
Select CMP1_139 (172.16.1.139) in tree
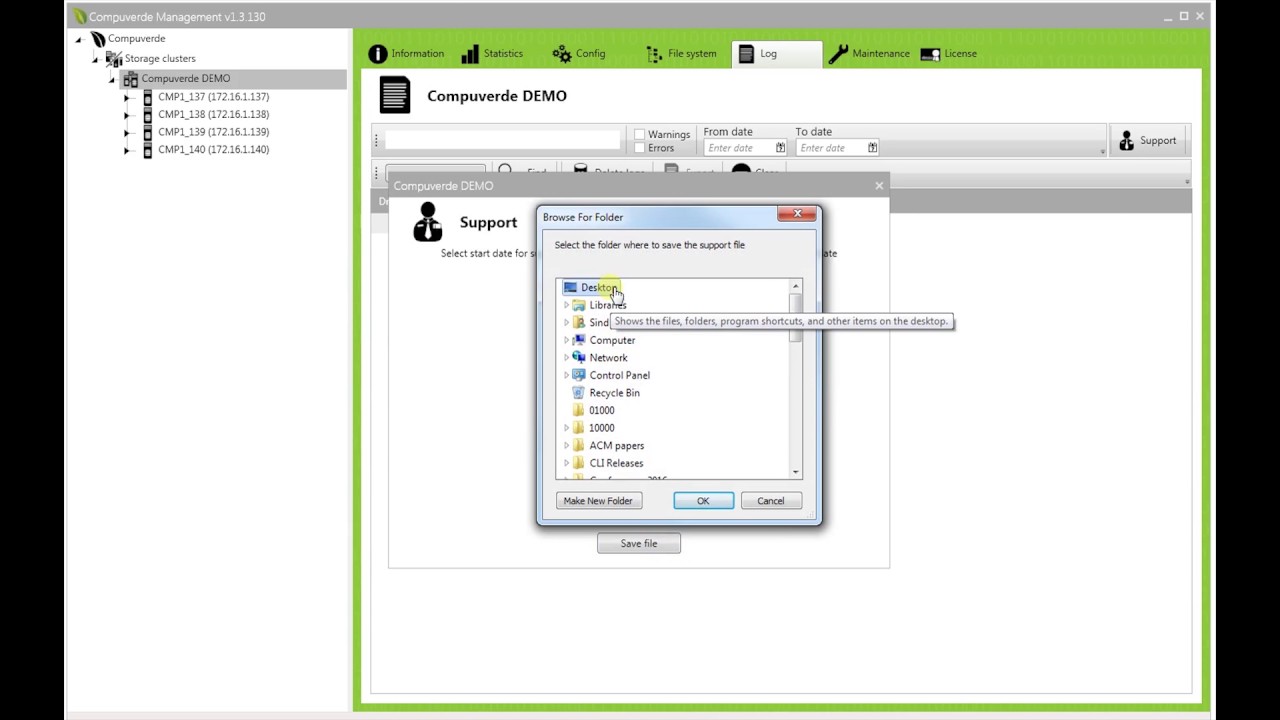coord(213,132)
